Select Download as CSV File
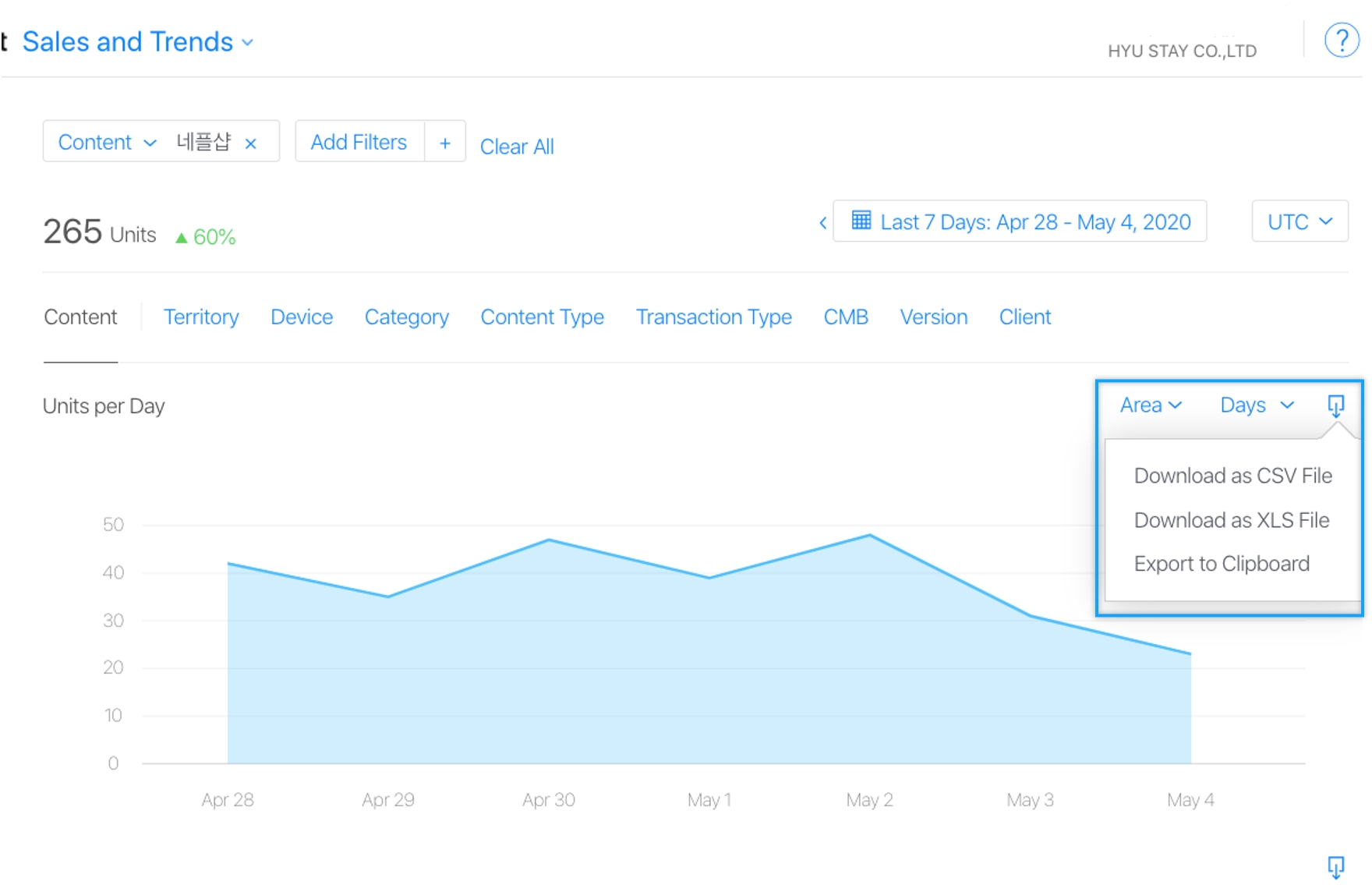This screenshot has height=885, width=1372. [1232, 476]
